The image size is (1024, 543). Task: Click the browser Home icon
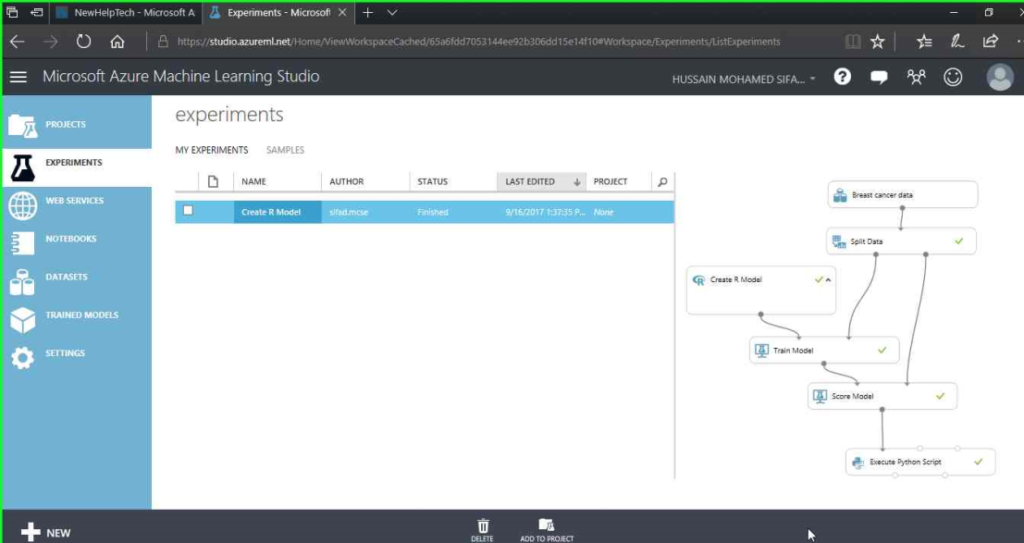118,42
